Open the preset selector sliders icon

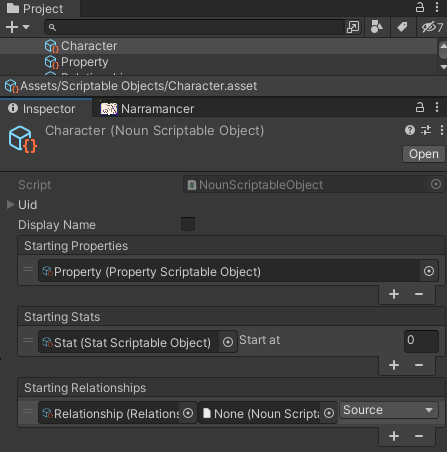(x=426, y=130)
